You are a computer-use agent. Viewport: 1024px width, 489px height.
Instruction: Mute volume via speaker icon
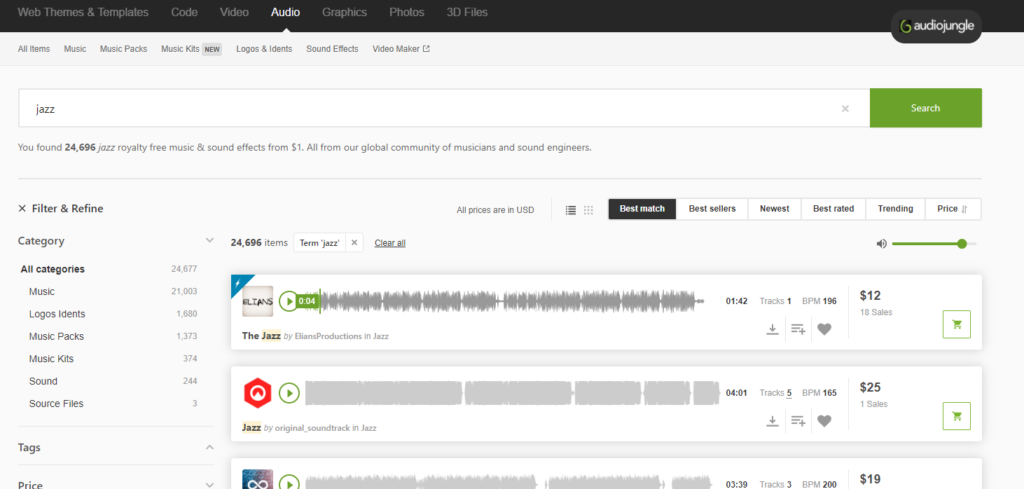pos(882,244)
